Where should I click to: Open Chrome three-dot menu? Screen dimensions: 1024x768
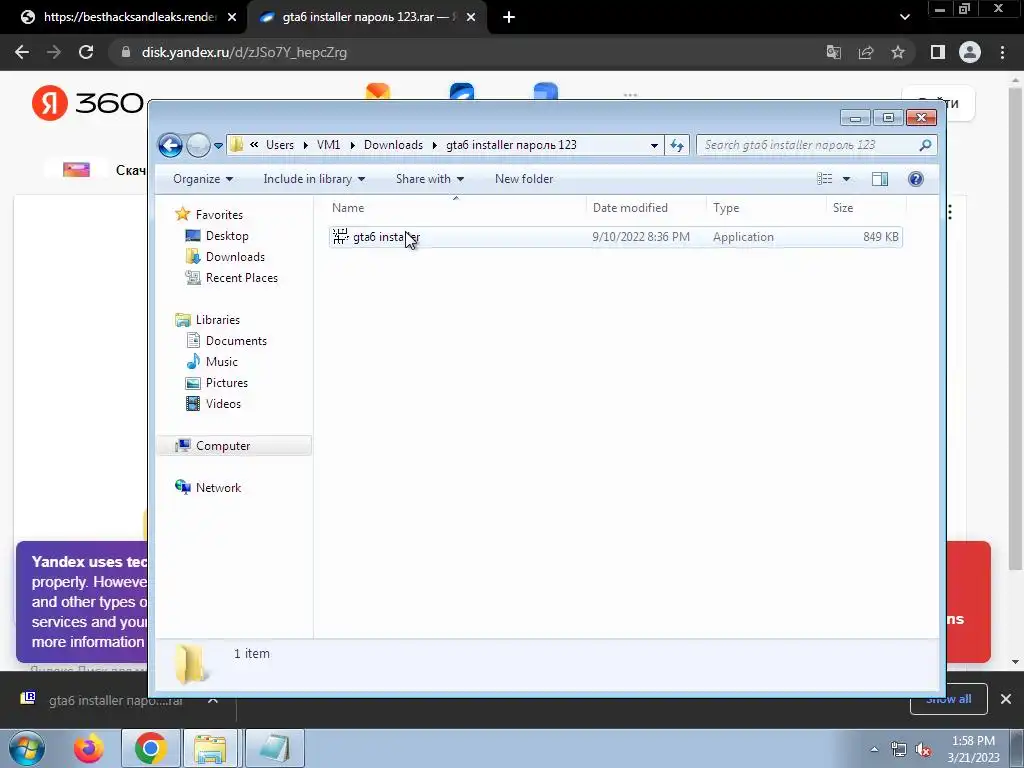[x=1002, y=52]
